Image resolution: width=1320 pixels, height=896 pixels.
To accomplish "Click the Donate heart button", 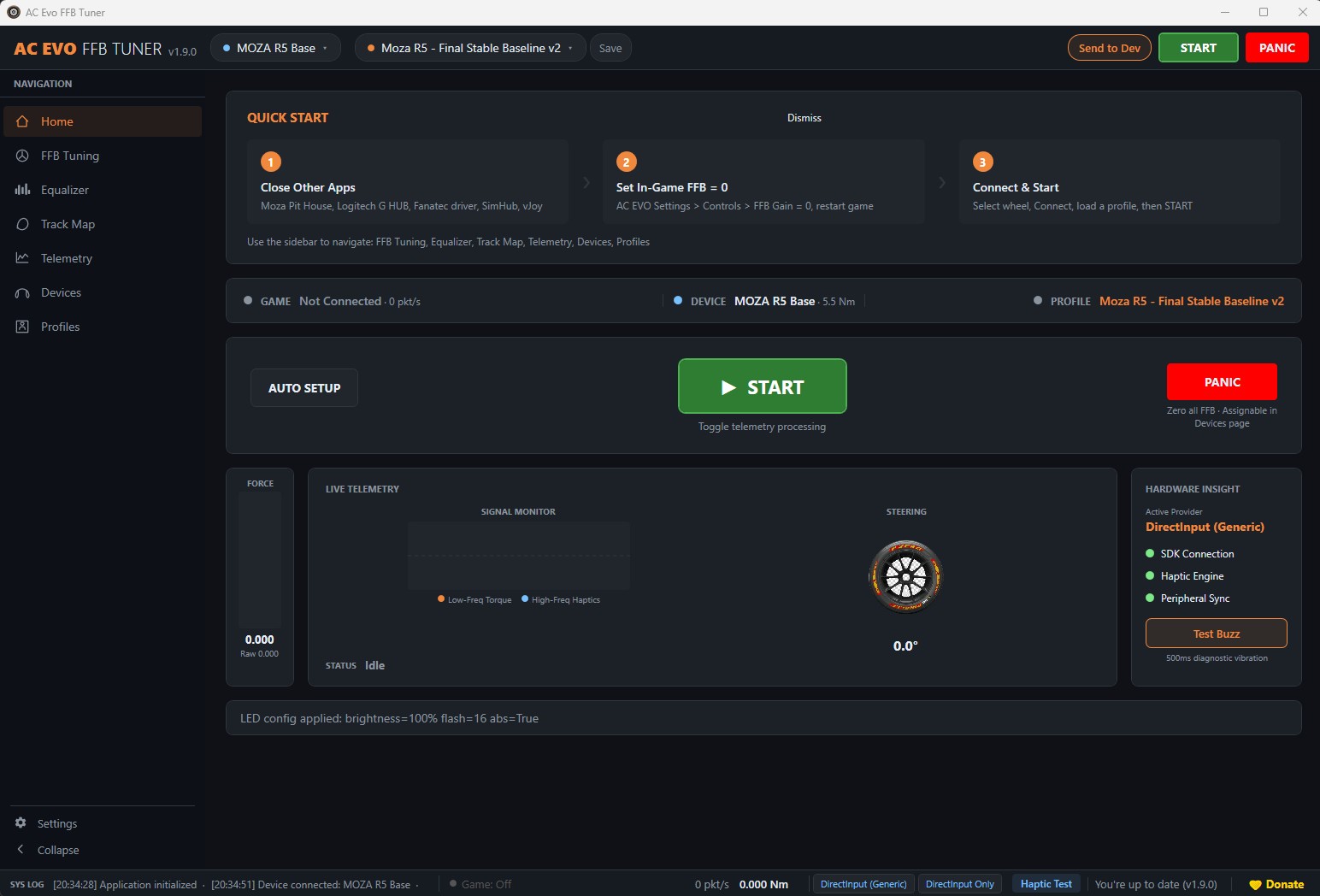I will (x=1276, y=884).
